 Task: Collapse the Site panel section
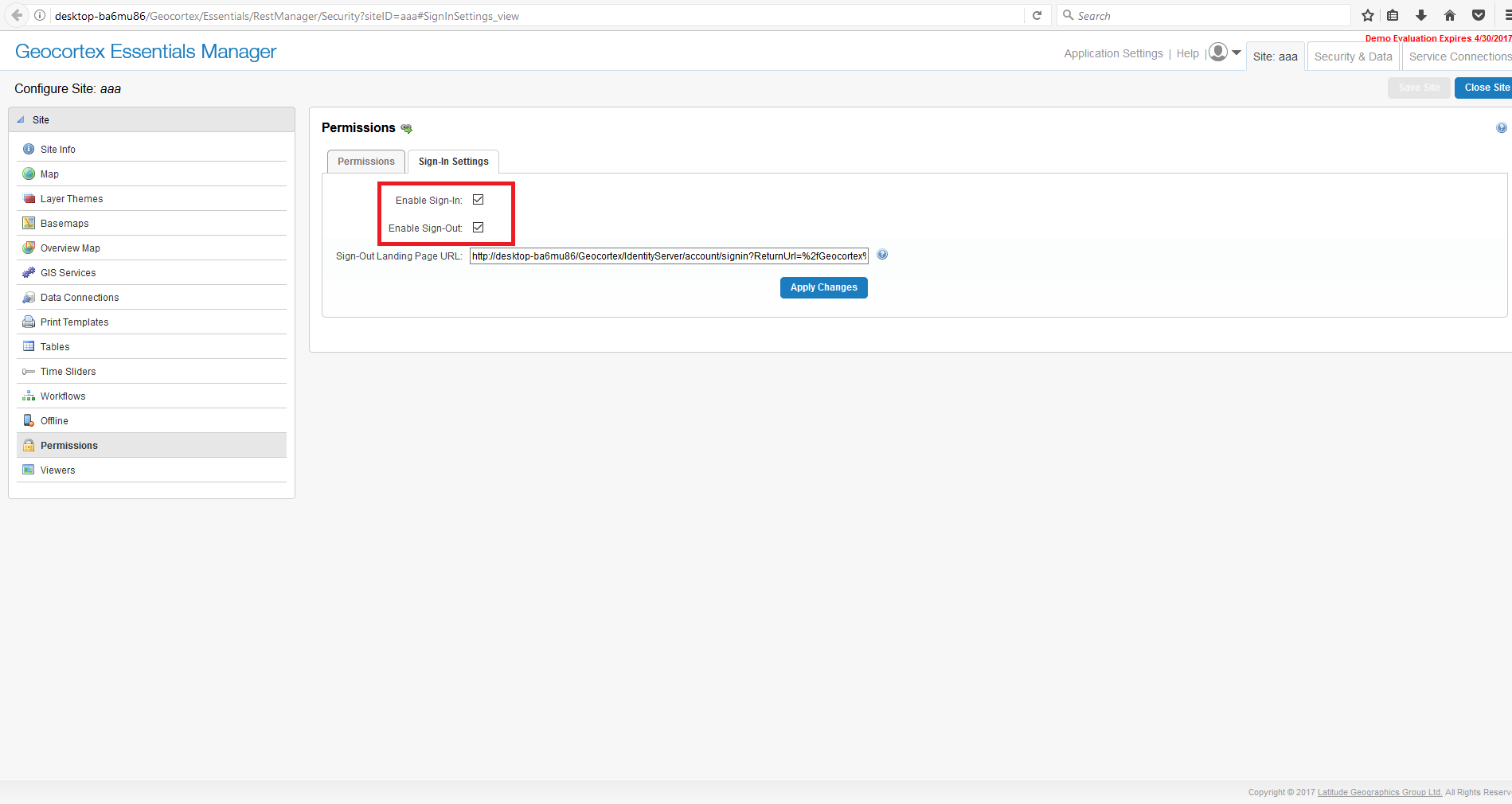click(21, 119)
